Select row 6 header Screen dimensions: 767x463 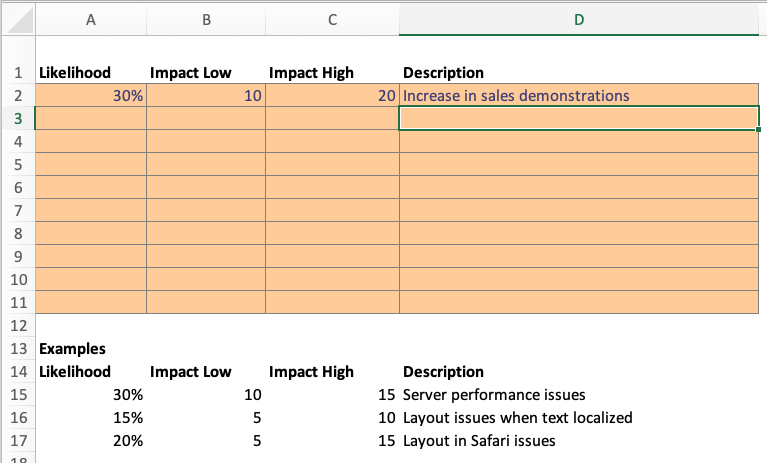(18, 187)
